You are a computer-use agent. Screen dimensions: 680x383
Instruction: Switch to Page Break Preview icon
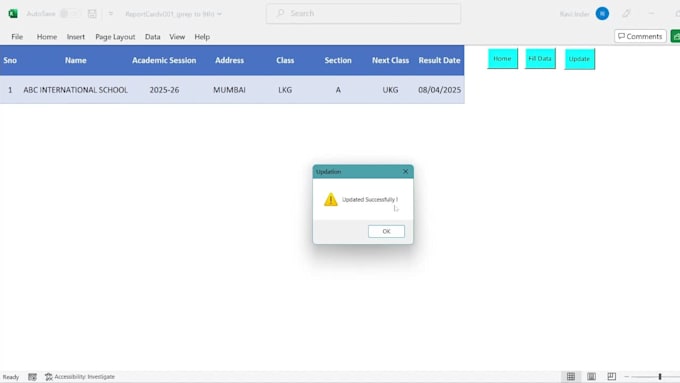(611, 376)
